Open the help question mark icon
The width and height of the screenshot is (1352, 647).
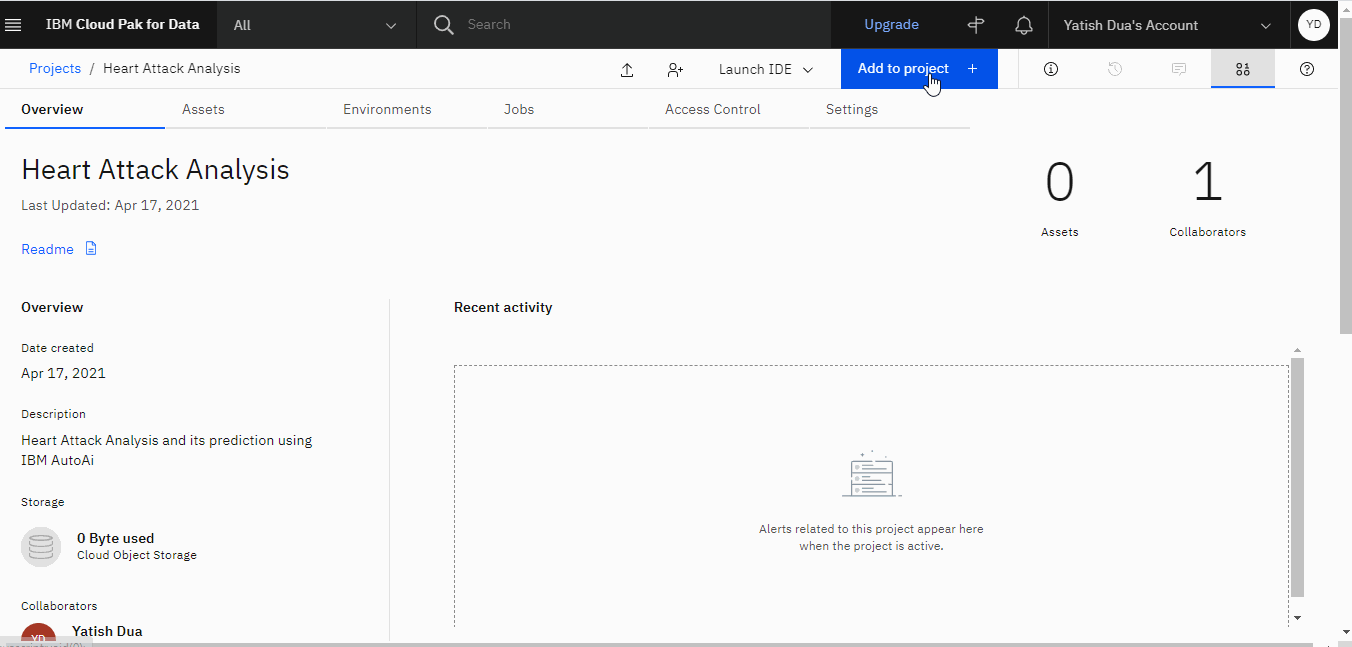1307,69
